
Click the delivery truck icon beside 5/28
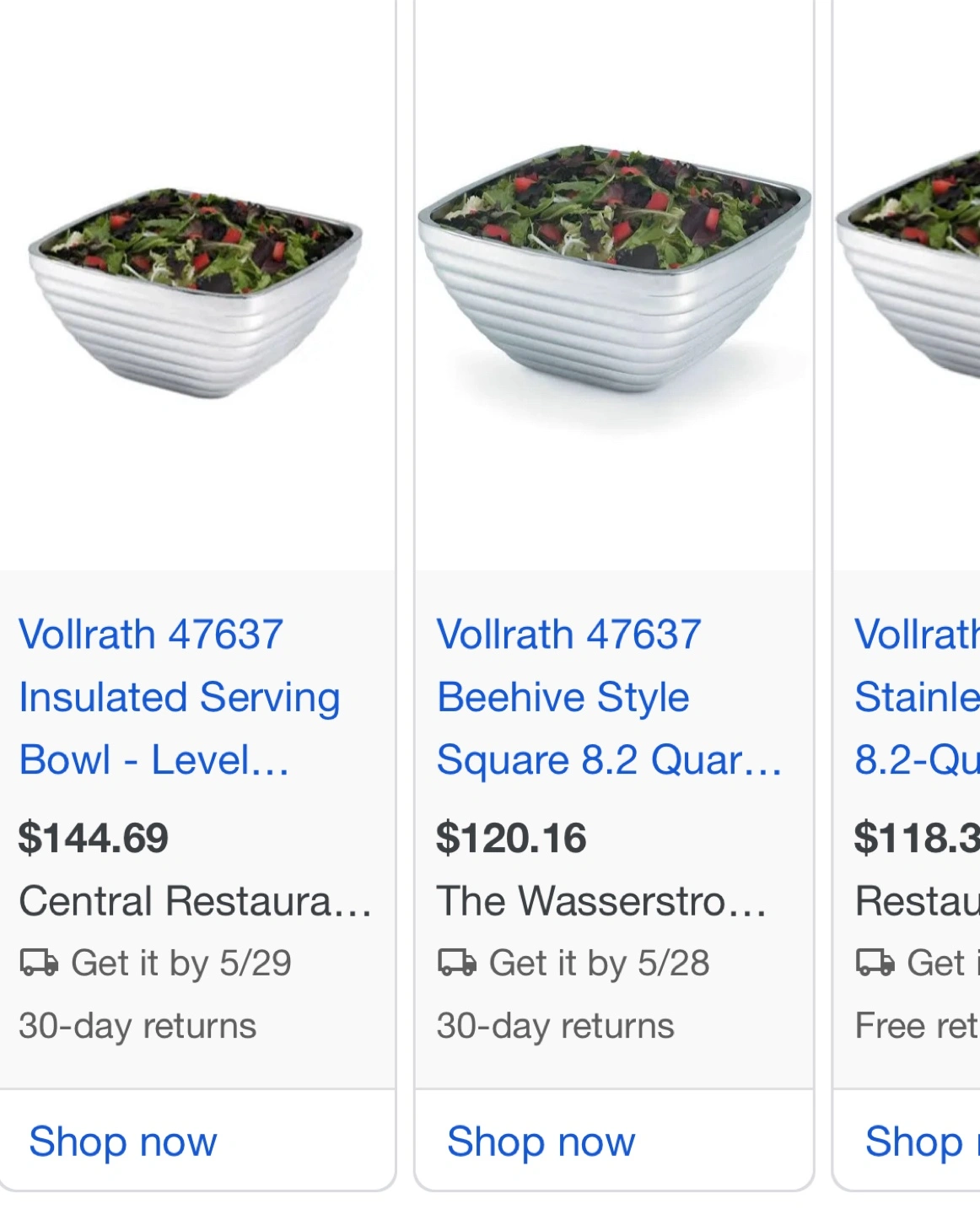coord(457,963)
